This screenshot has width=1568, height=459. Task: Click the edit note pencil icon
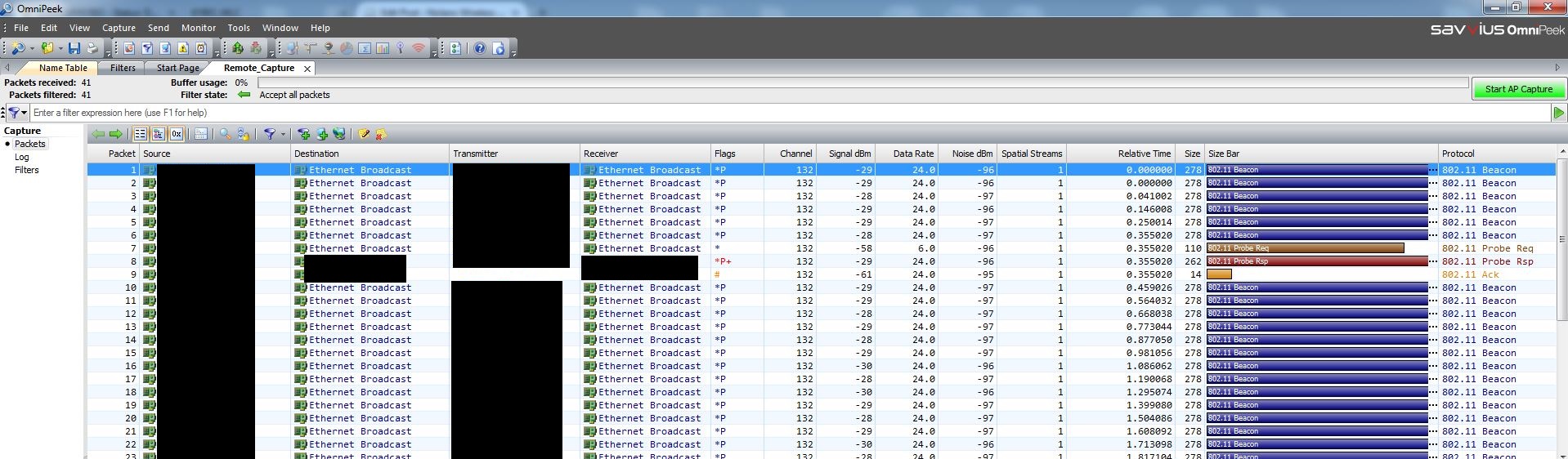tap(364, 134)
